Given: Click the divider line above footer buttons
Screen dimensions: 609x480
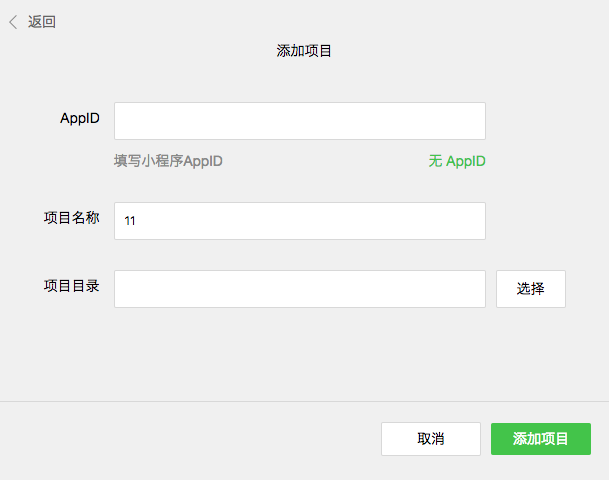Looking at the screenshot, I should coord(304,402).
